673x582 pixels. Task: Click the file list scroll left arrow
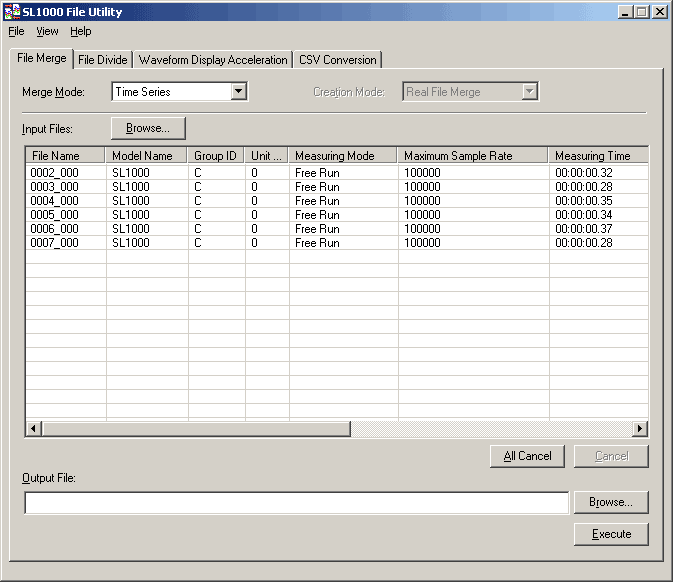coord(33,428)
